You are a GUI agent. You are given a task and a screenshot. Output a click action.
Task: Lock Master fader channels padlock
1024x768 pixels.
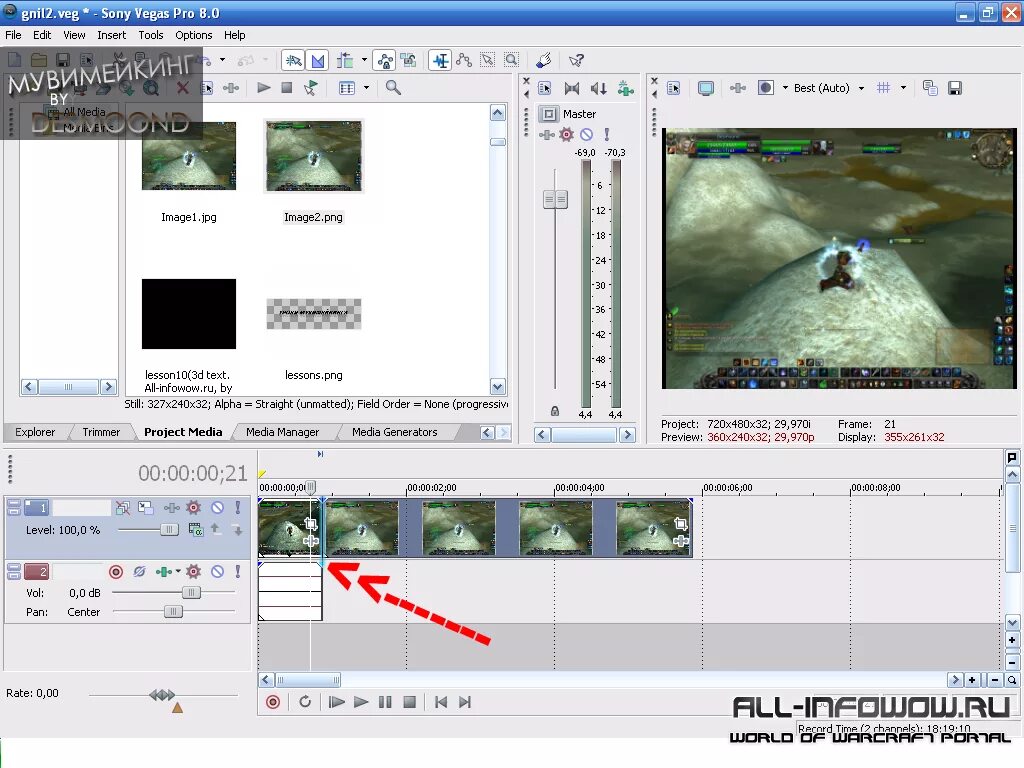[554, 411]
